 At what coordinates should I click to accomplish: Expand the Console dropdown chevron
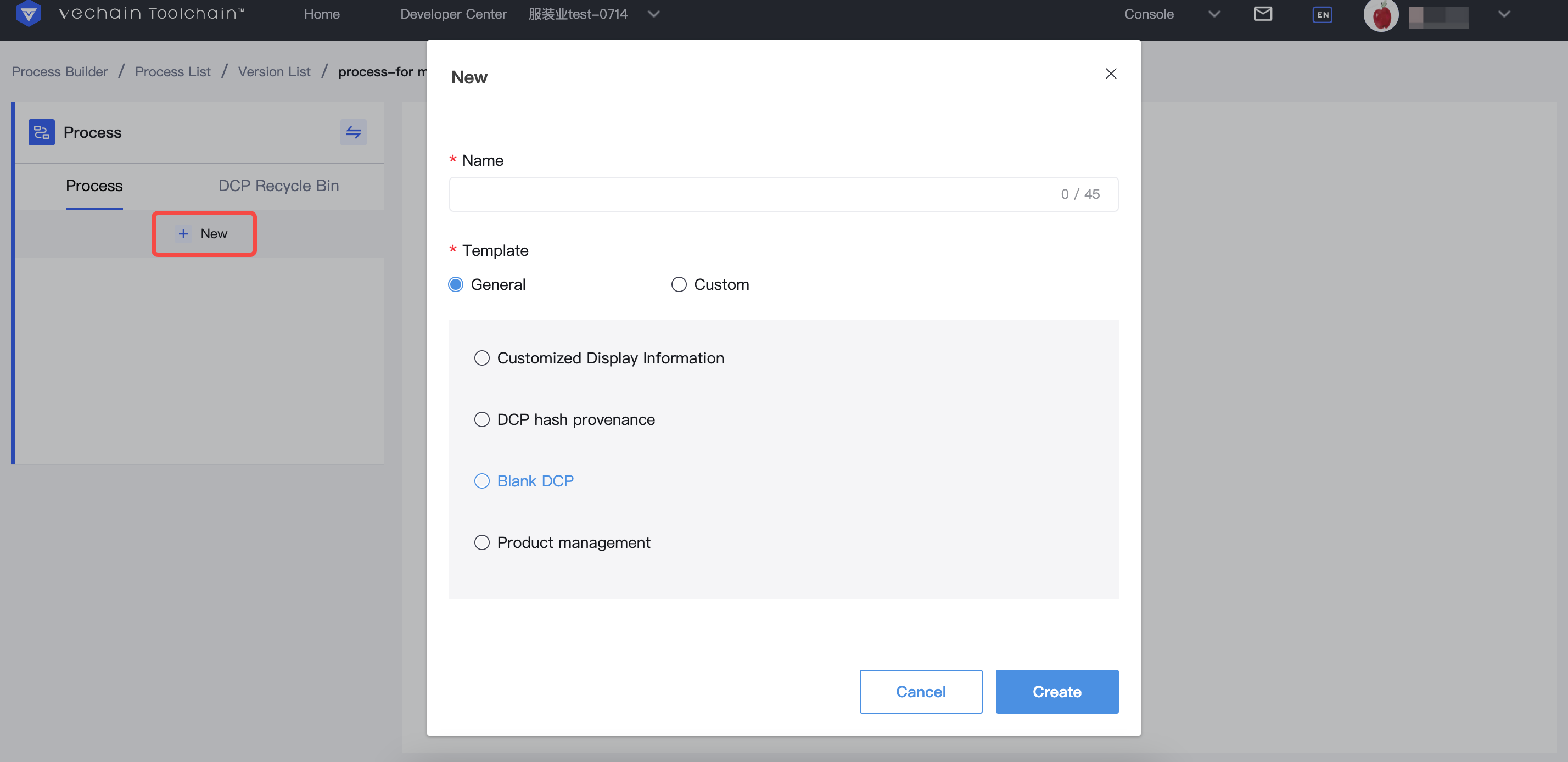pos(1214,14)
